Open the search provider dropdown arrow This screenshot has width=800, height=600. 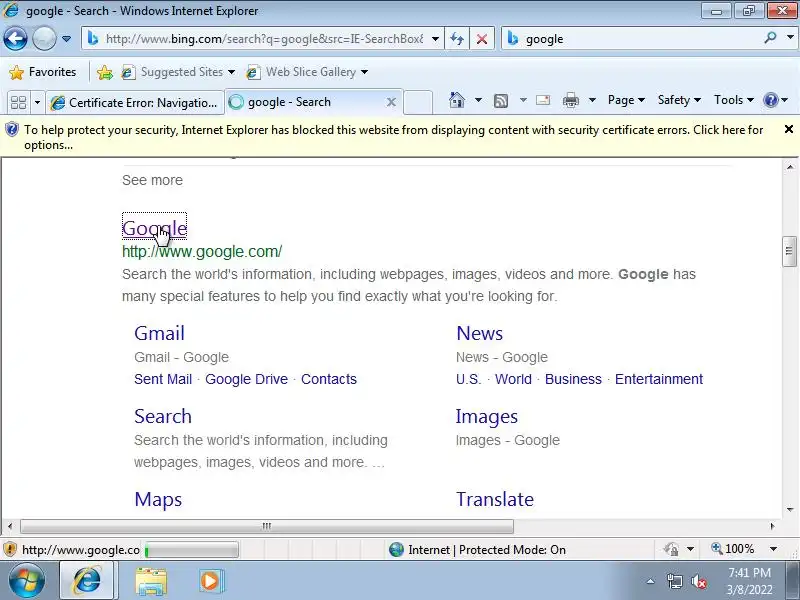(790, 38)
